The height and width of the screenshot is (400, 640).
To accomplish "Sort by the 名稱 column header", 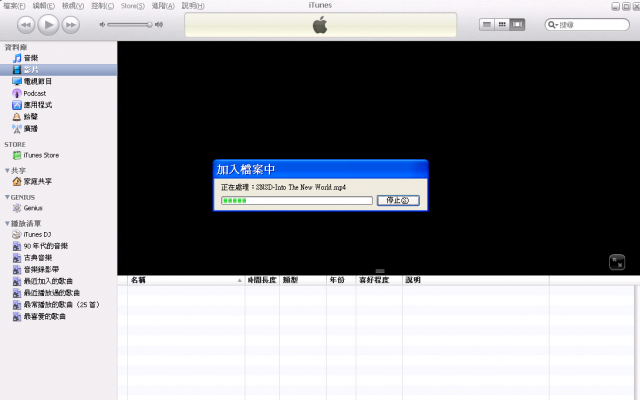I will (186, 280).
